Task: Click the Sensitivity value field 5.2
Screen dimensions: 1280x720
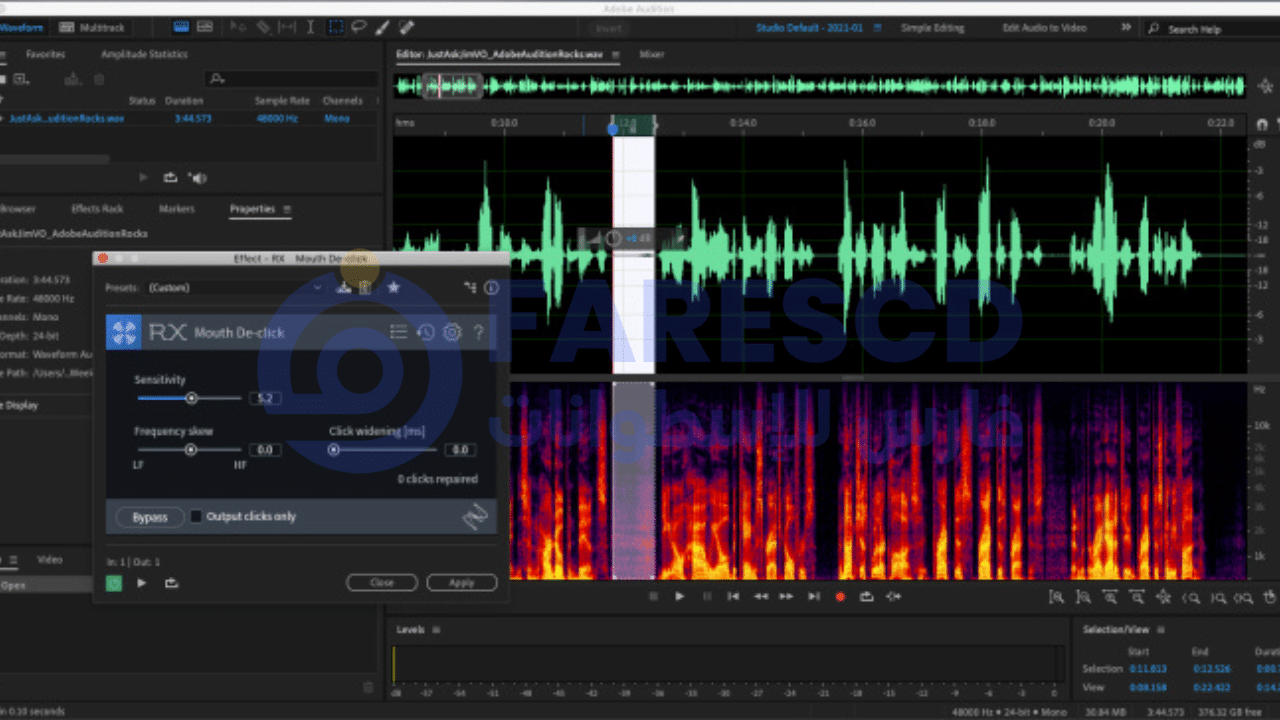Action: pyautogui.click(x=265, y=398)
